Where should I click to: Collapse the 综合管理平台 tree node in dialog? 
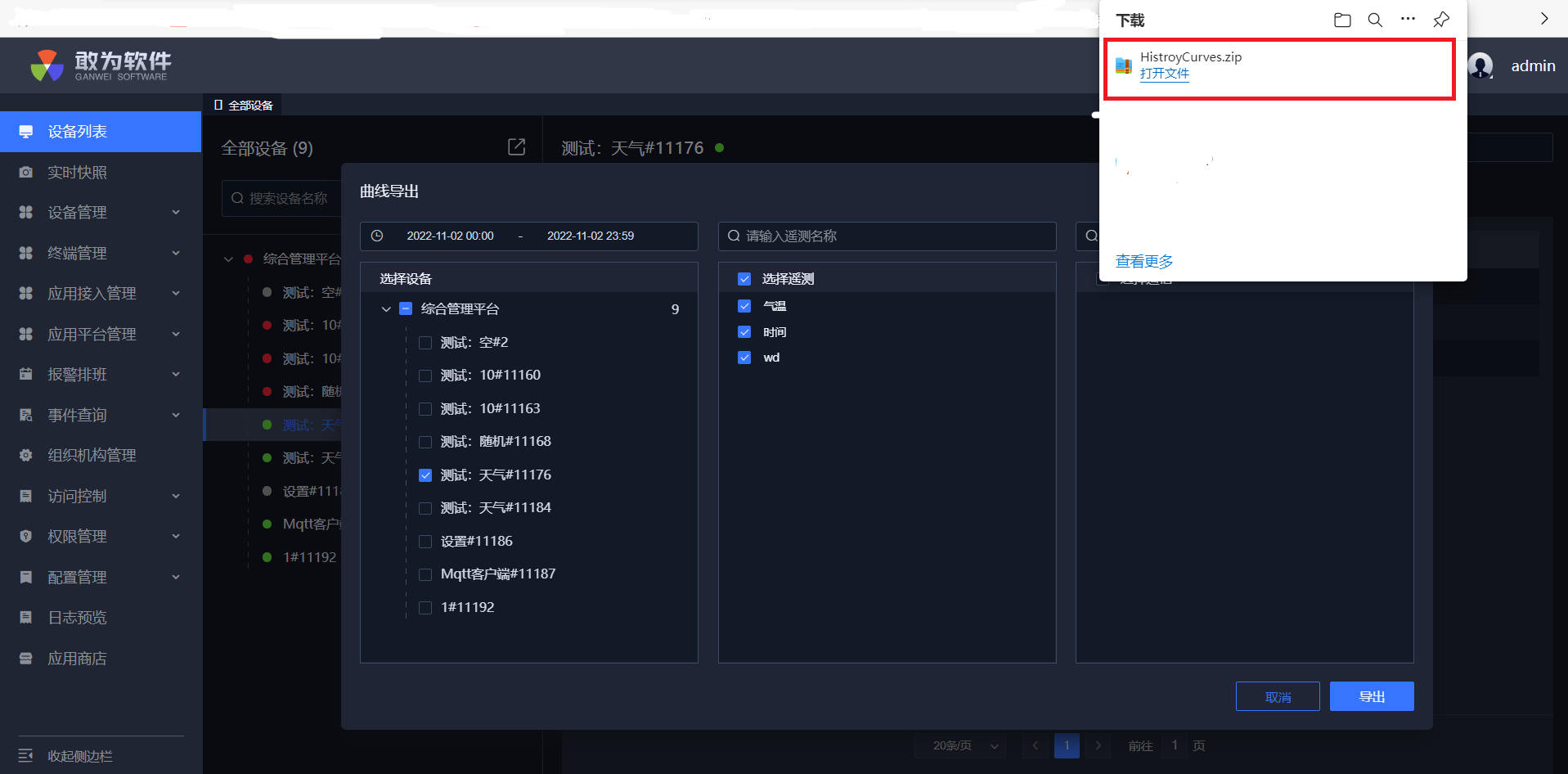[x=386, y=309]
